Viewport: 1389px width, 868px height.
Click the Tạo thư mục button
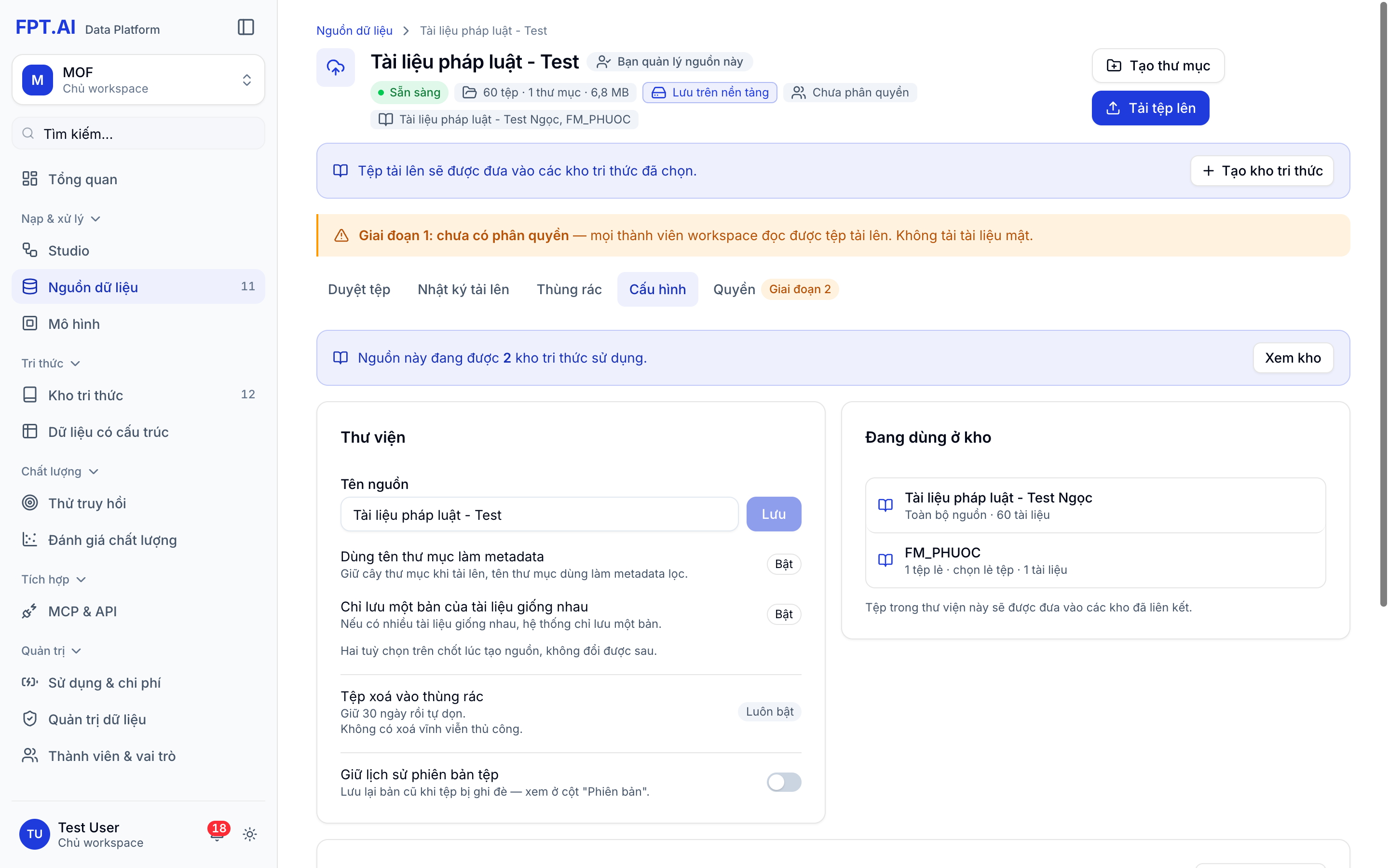(x=1157, y=66)
